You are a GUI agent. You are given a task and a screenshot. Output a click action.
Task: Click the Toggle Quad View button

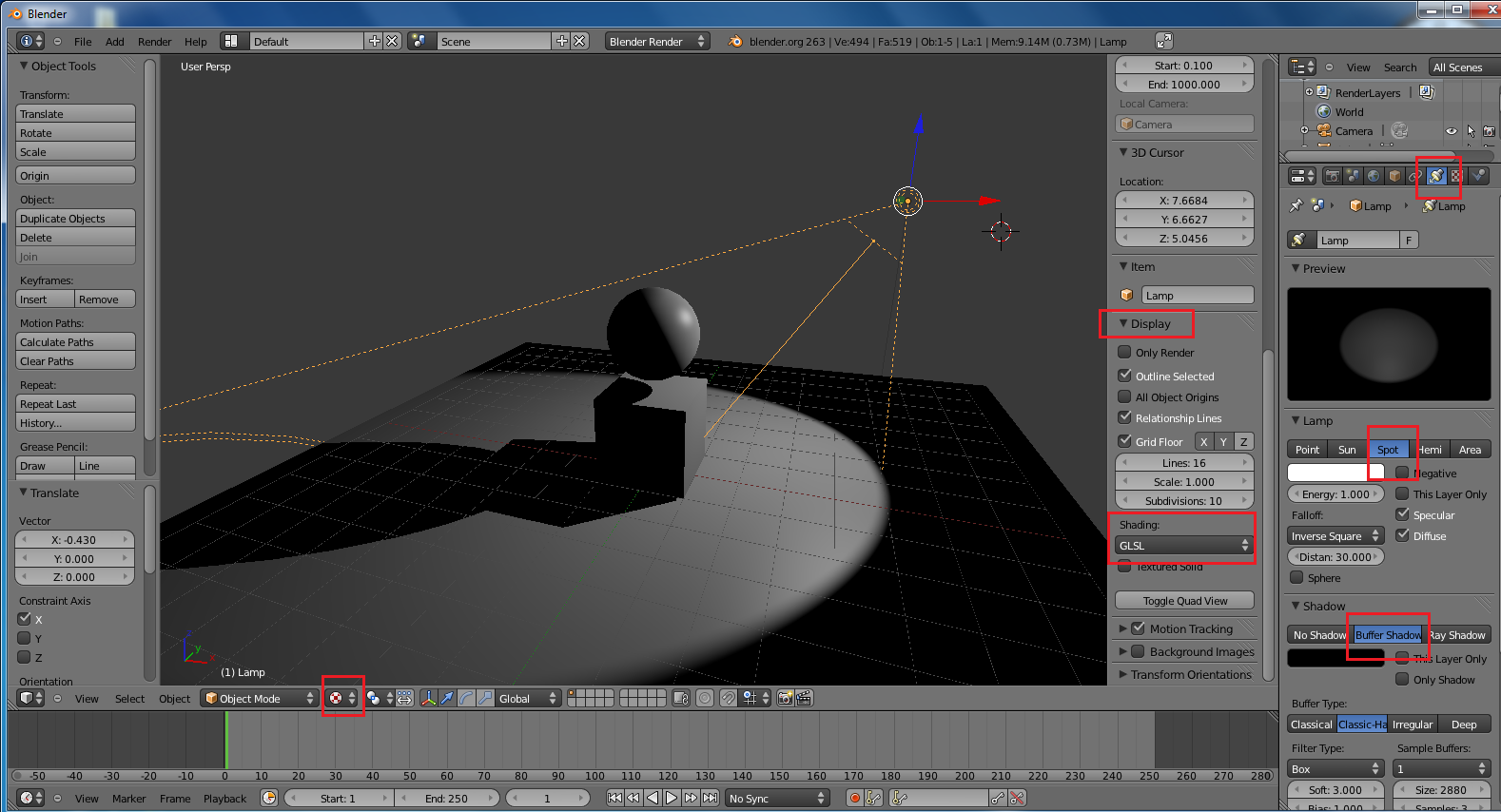[x=1184, y=600]
